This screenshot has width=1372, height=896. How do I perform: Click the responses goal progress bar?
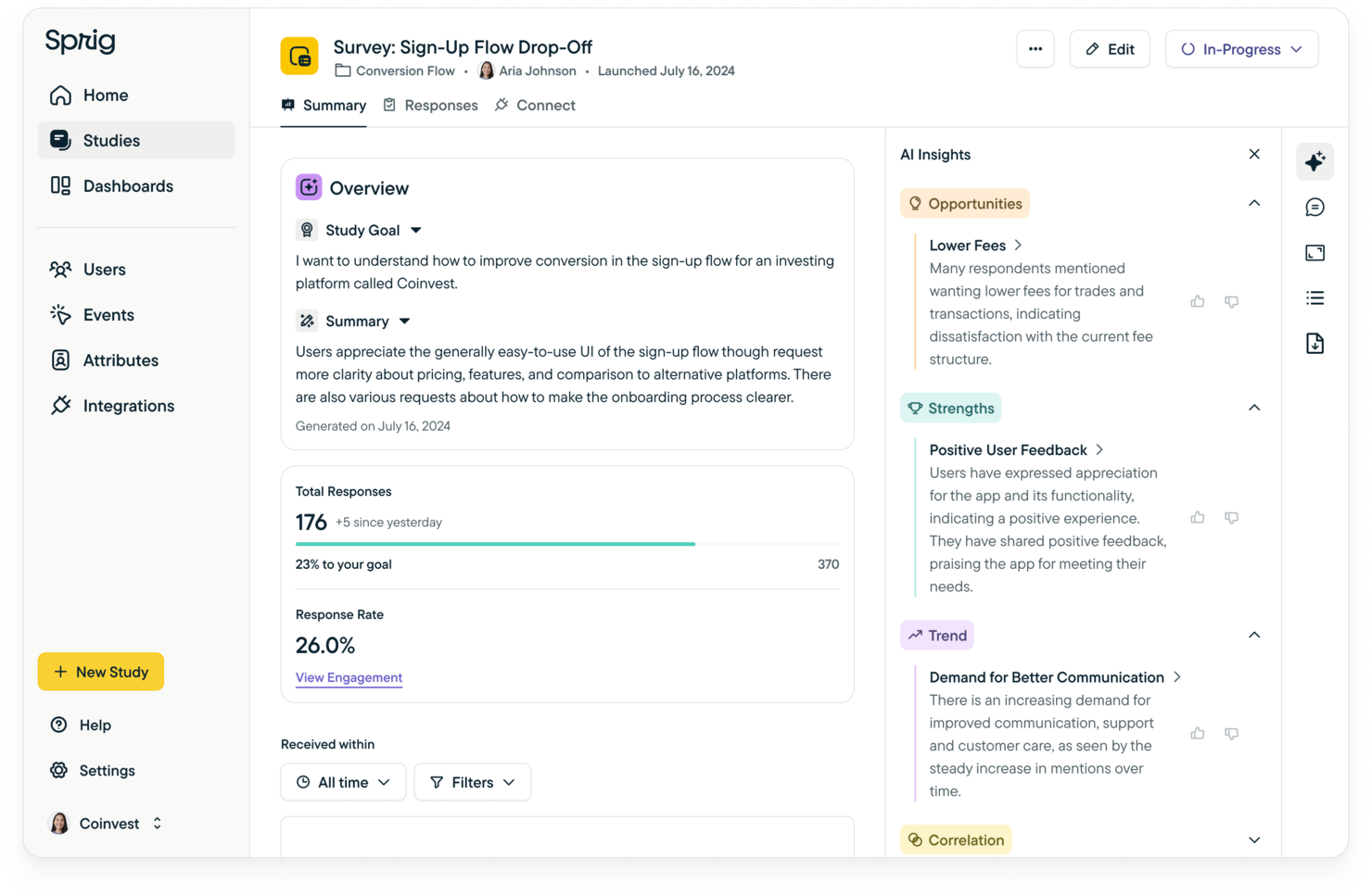click(x=567, y=543)
